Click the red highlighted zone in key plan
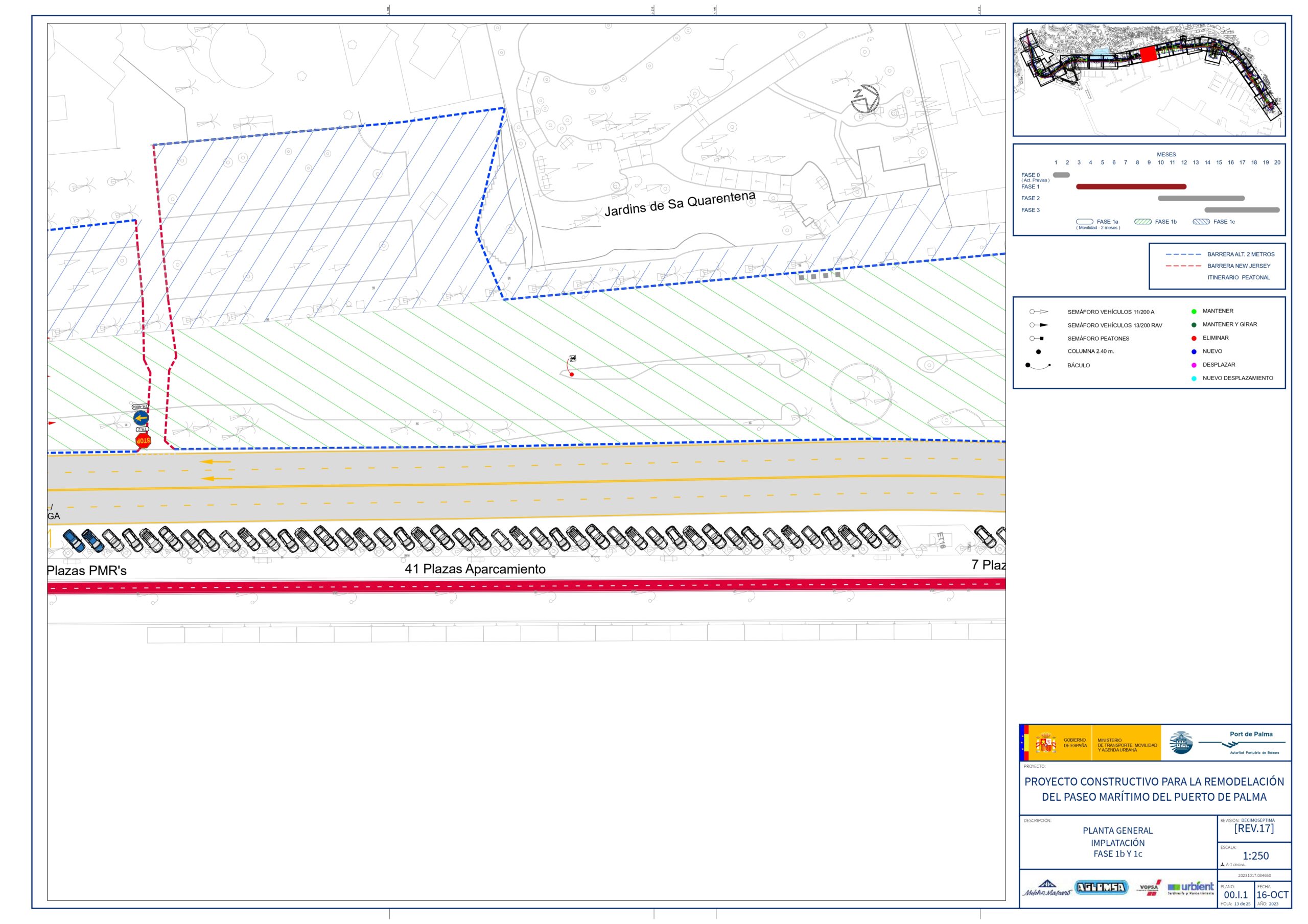 click(1148, 54)
